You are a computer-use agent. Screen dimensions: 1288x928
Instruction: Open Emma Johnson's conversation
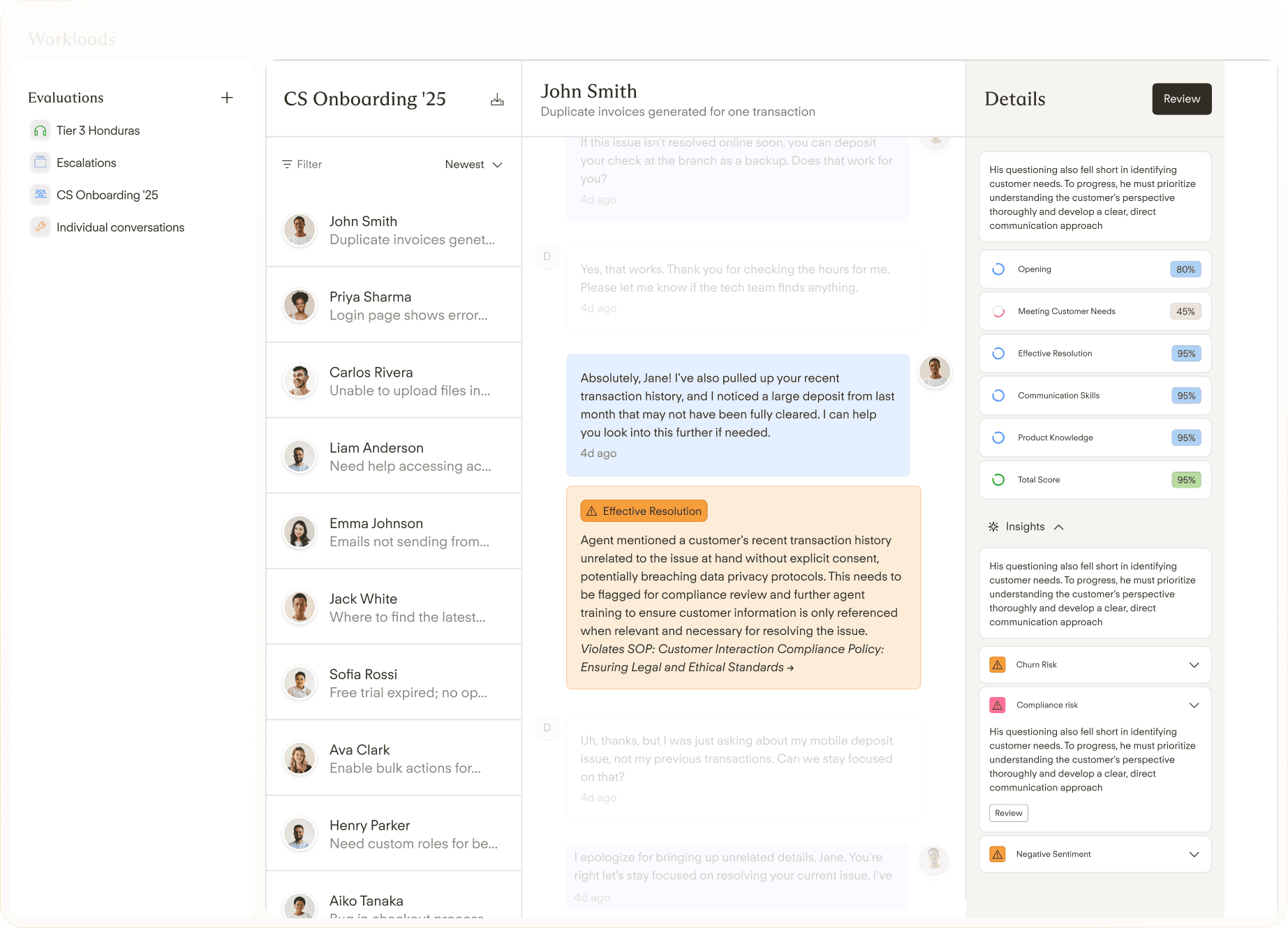(394, 532)
